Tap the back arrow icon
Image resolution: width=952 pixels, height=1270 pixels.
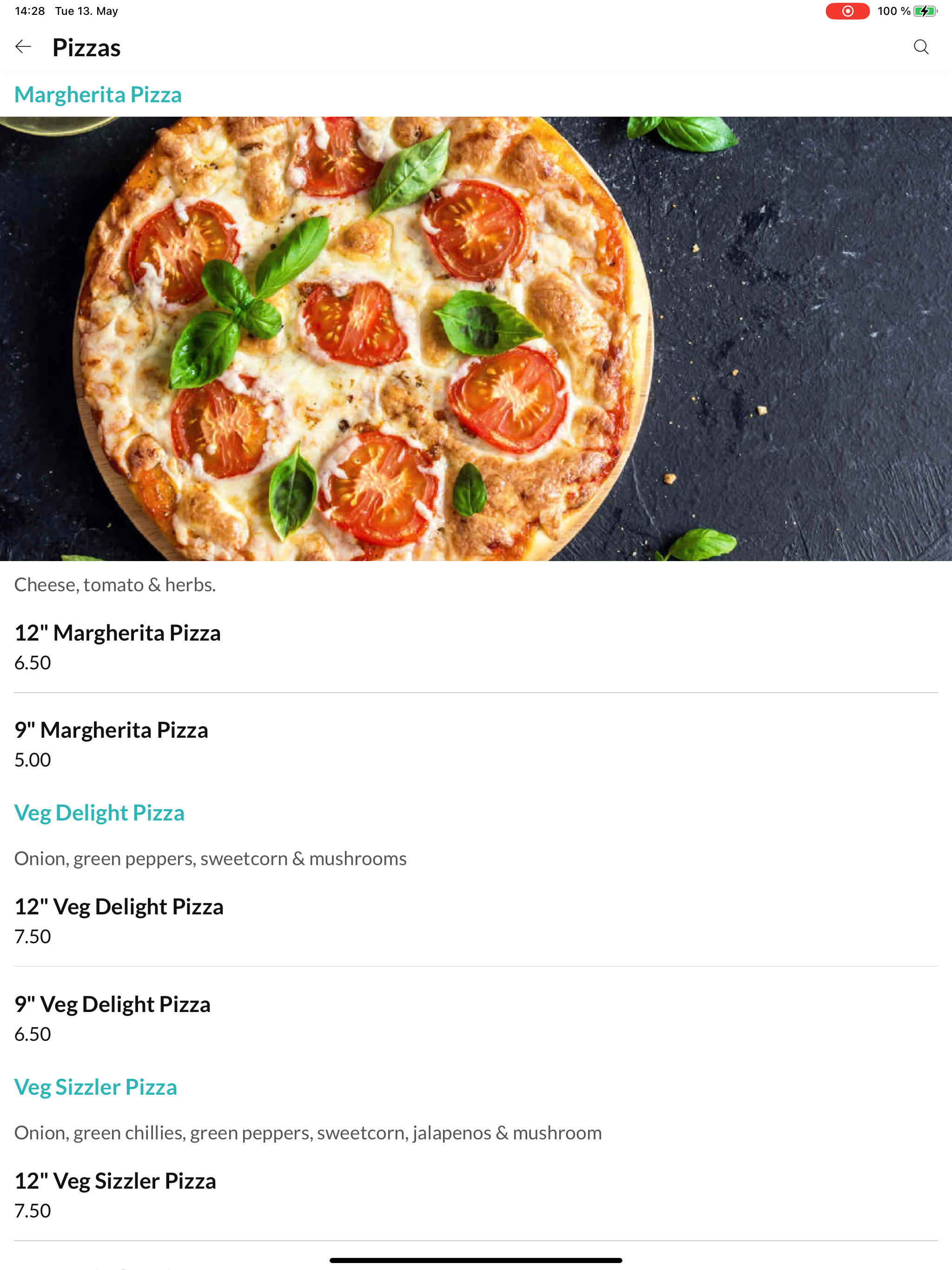[x=23, y=47]
